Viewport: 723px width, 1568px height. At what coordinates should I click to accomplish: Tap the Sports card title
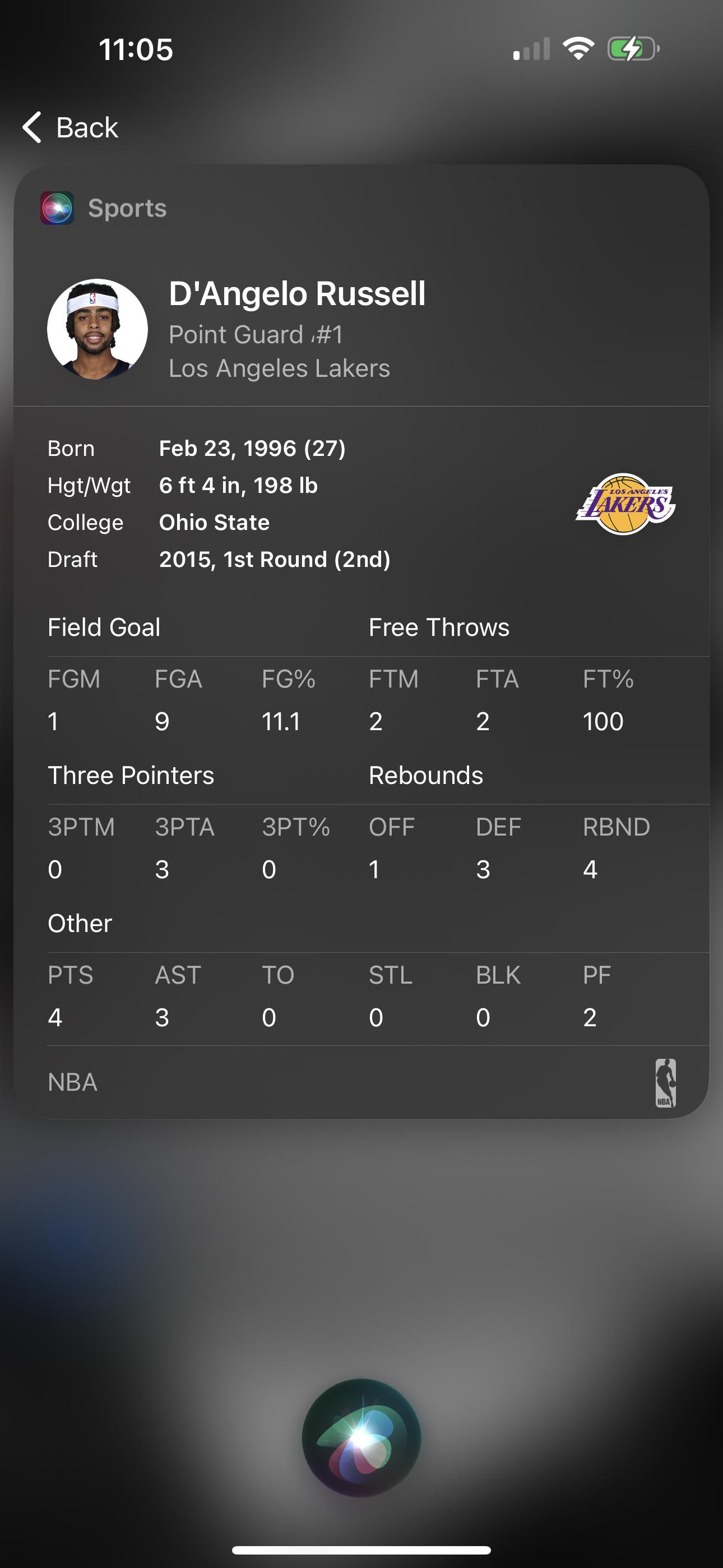click(x=127, y=208)
